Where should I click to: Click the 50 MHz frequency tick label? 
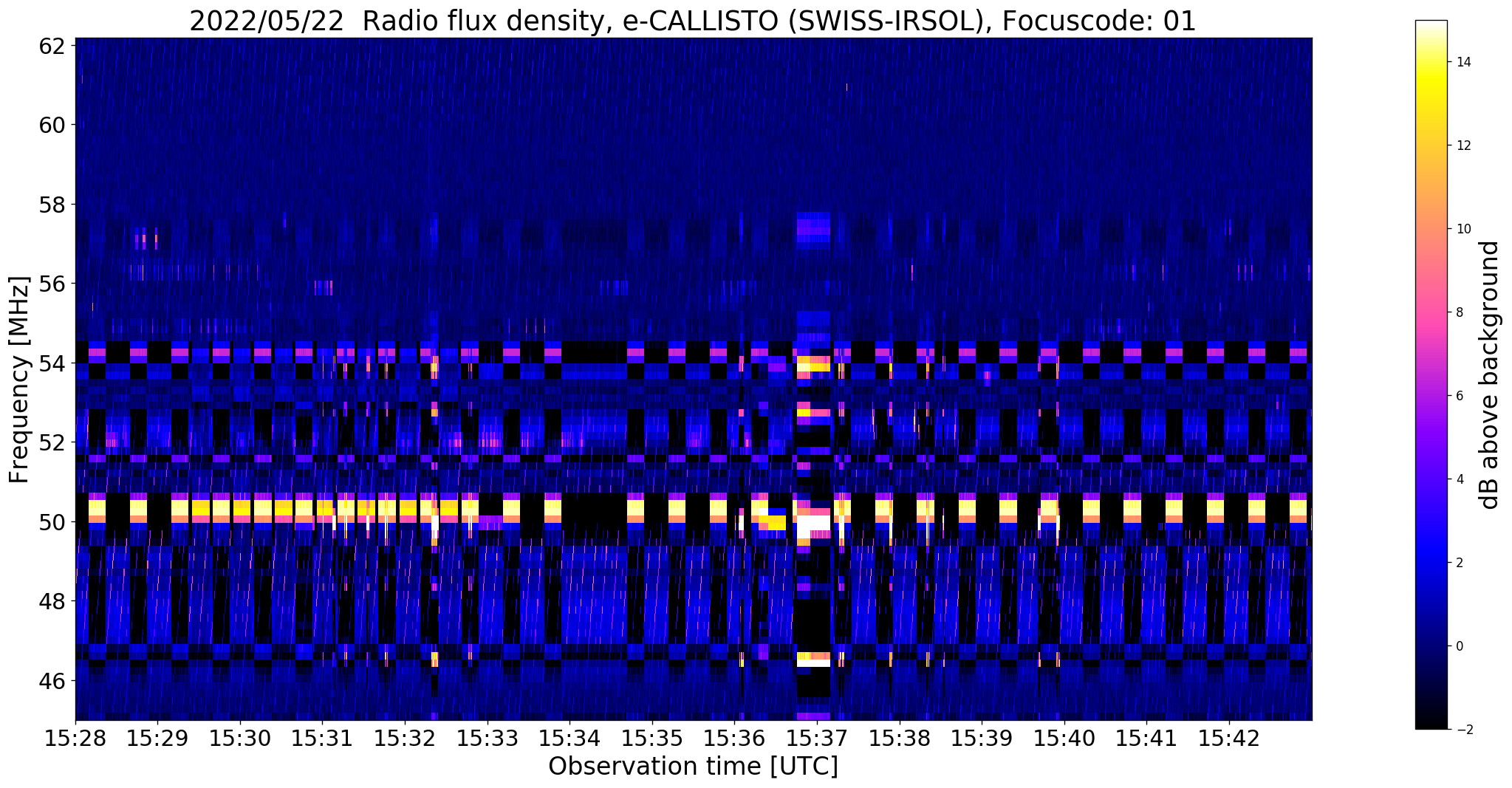coord(52,522)
